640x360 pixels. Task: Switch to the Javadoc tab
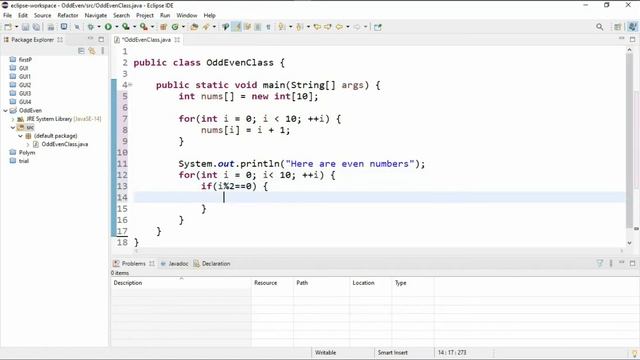pyautogui.click(x=175, y=264)
